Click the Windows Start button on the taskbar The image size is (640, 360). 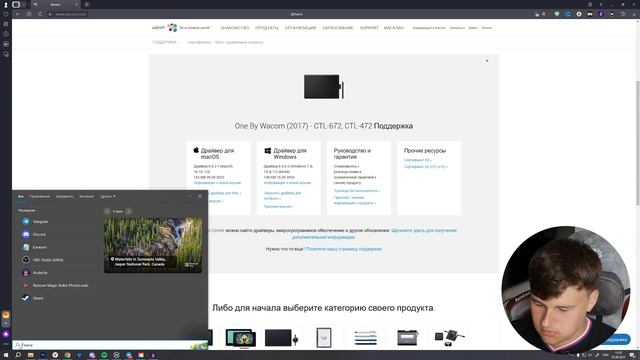(6, 355)
